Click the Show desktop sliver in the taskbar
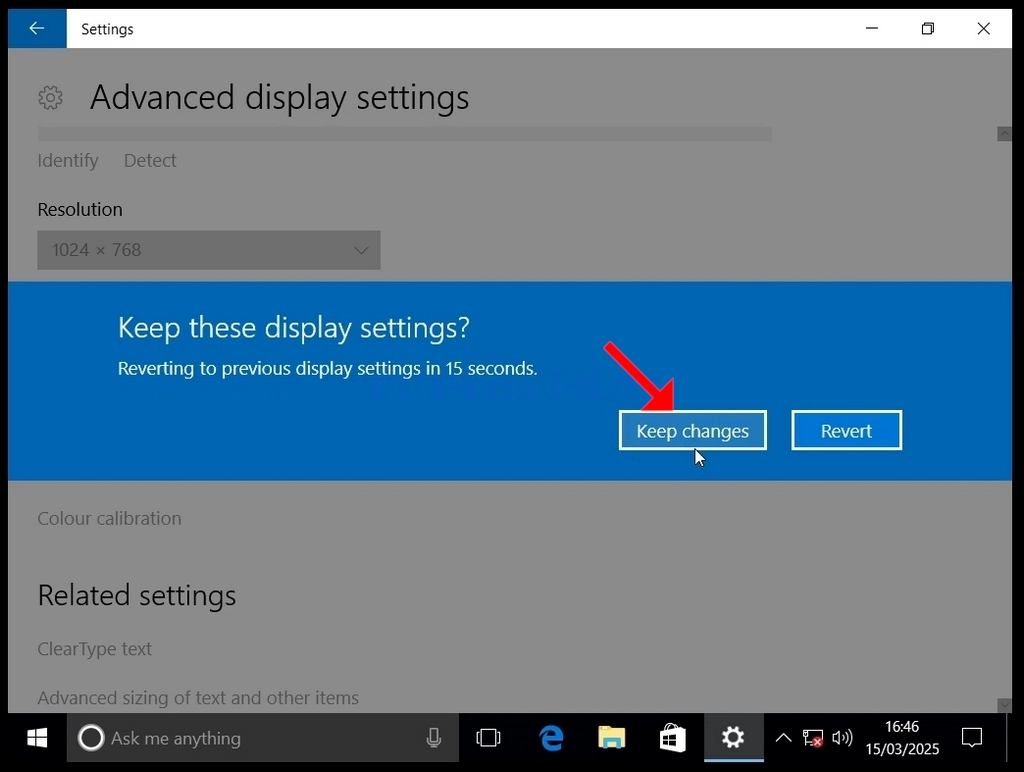 [x=1009, y=738]
